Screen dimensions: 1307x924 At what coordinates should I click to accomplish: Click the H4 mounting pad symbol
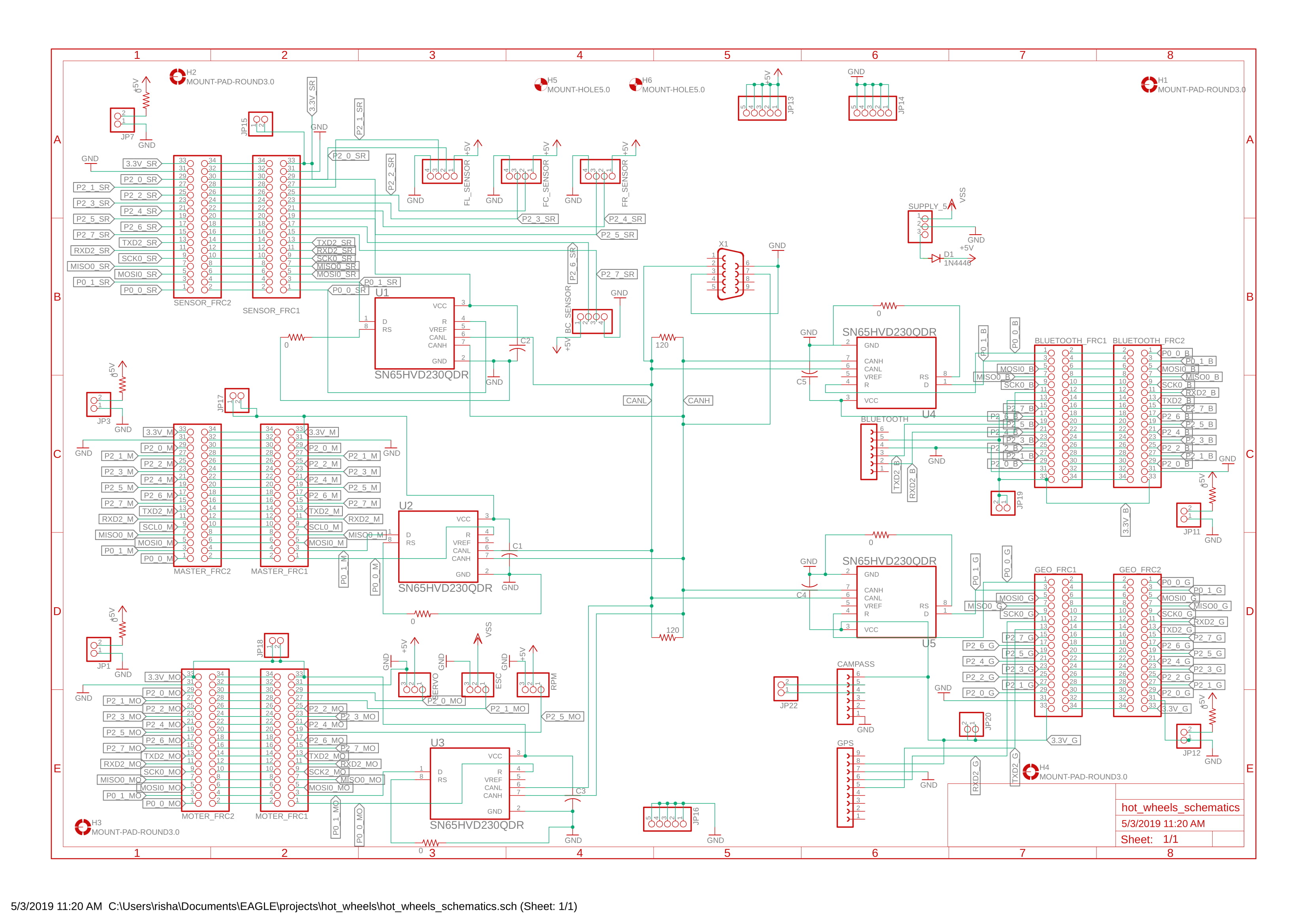click(x=1031, y=772)
